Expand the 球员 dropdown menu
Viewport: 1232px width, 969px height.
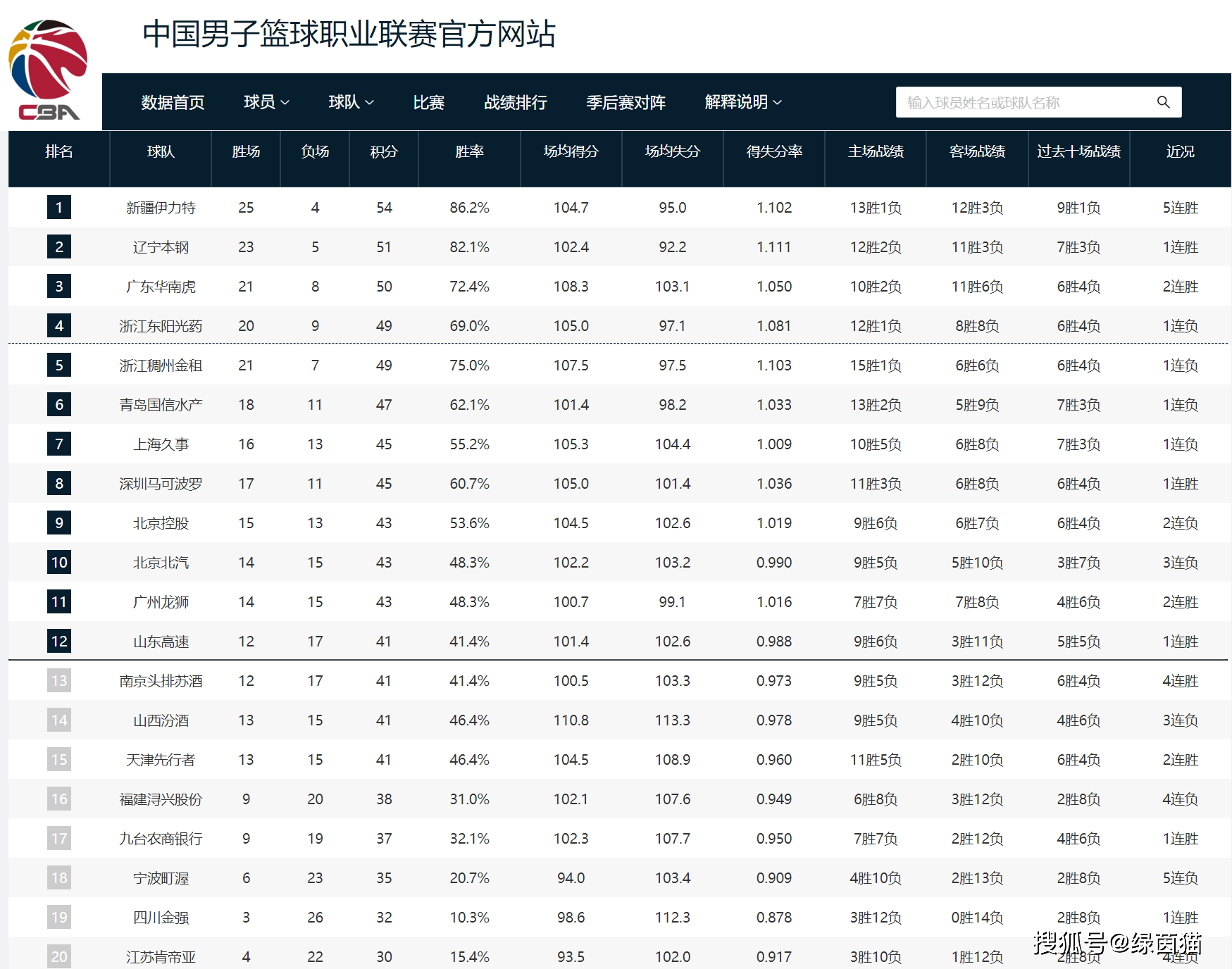[x=266, y=102]
